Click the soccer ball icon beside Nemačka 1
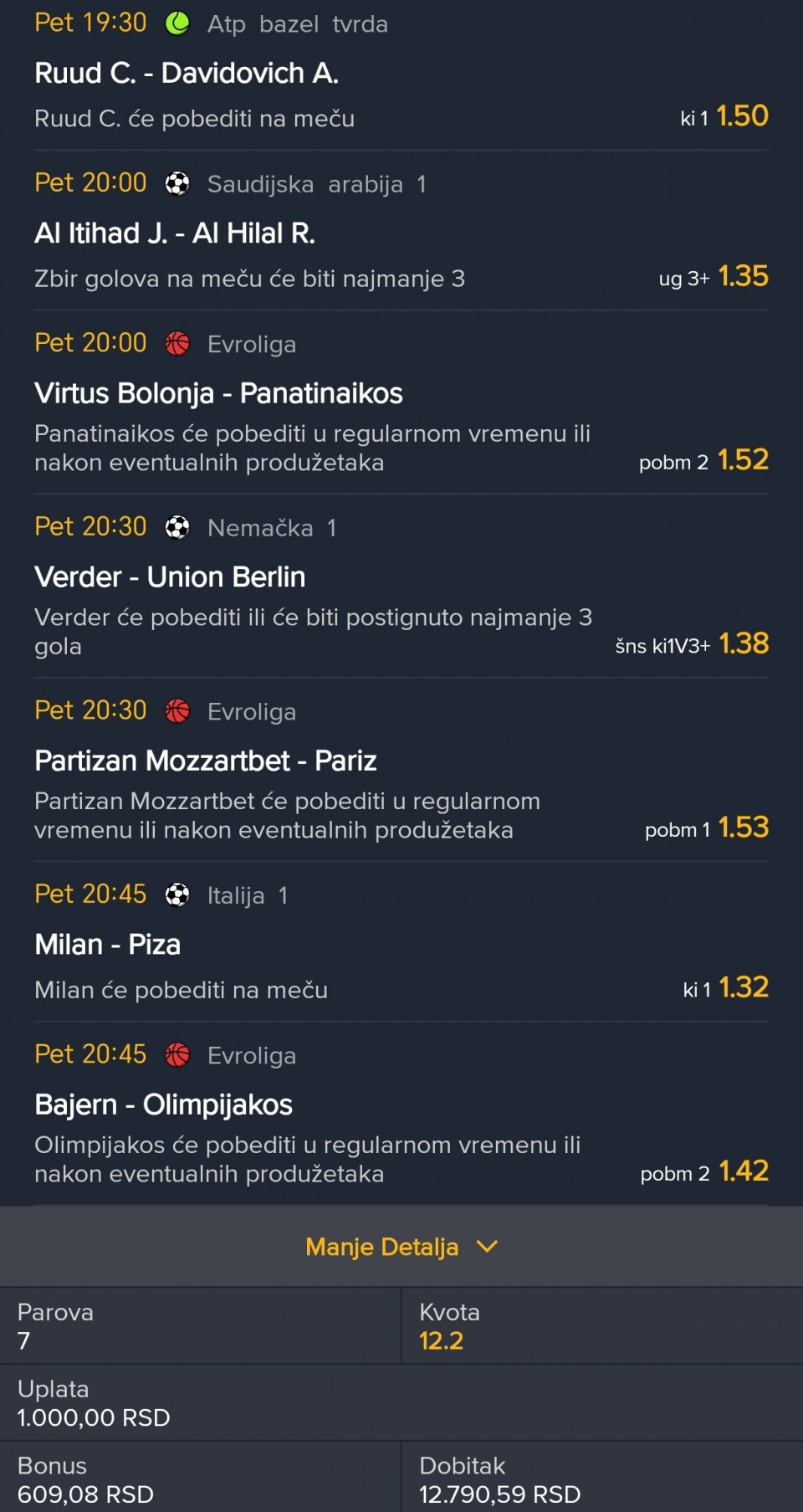The width and height of the screenshot is (803, 1512). (177, 527)
